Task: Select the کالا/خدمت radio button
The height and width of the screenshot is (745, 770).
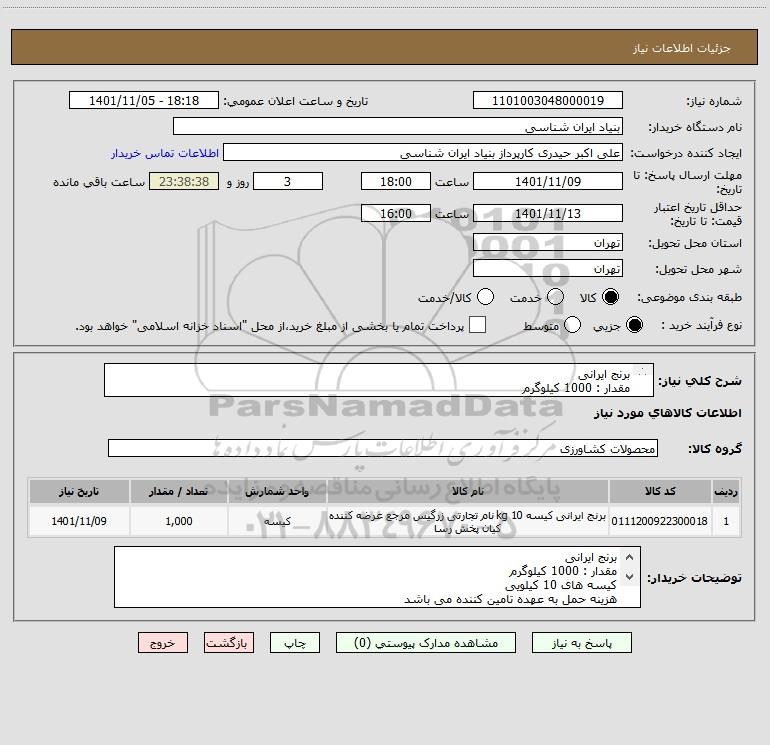Action: click(x=486, y=297)
